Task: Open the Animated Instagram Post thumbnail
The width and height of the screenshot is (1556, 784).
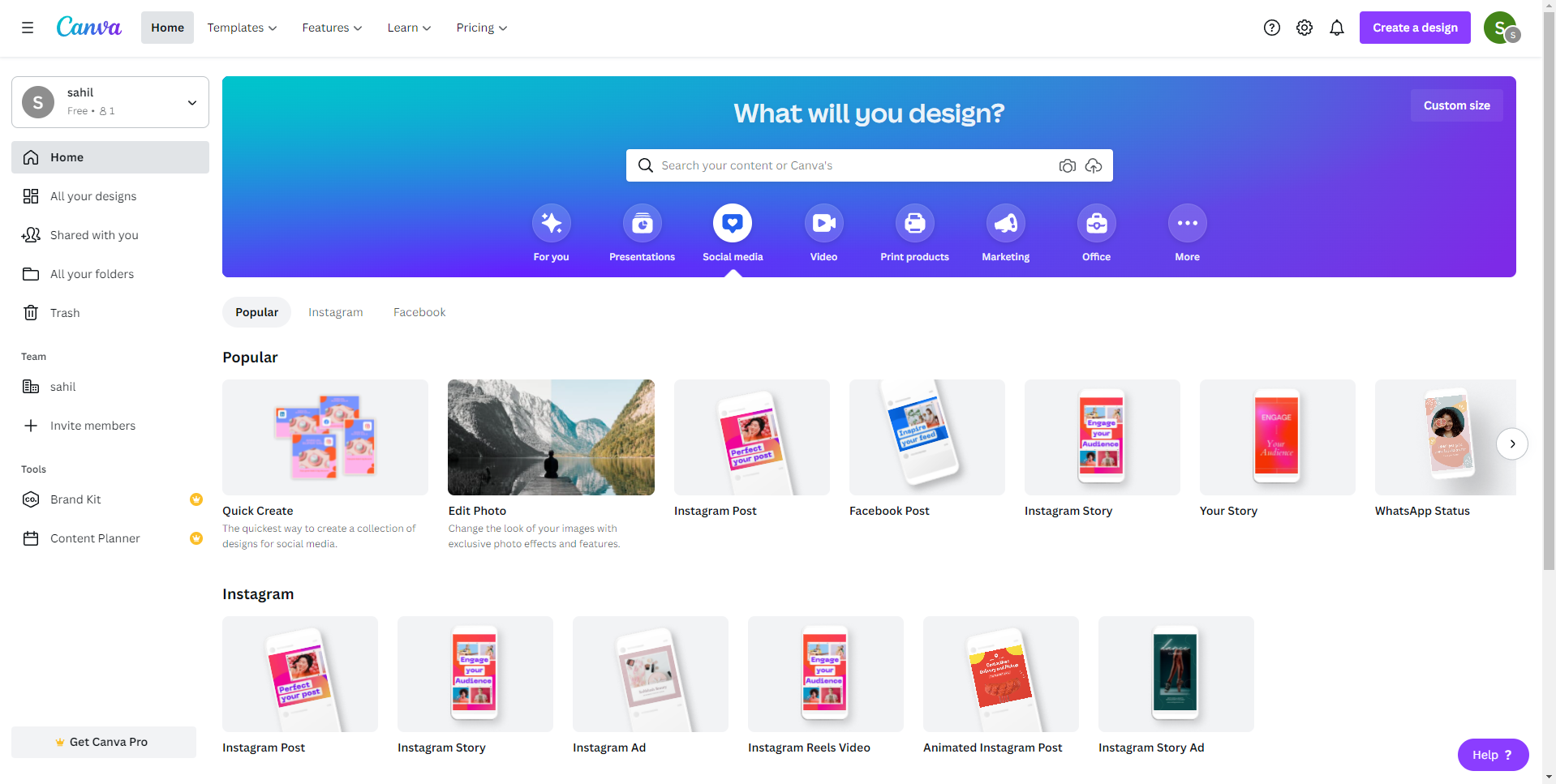Action: [x=1001, y=674]
